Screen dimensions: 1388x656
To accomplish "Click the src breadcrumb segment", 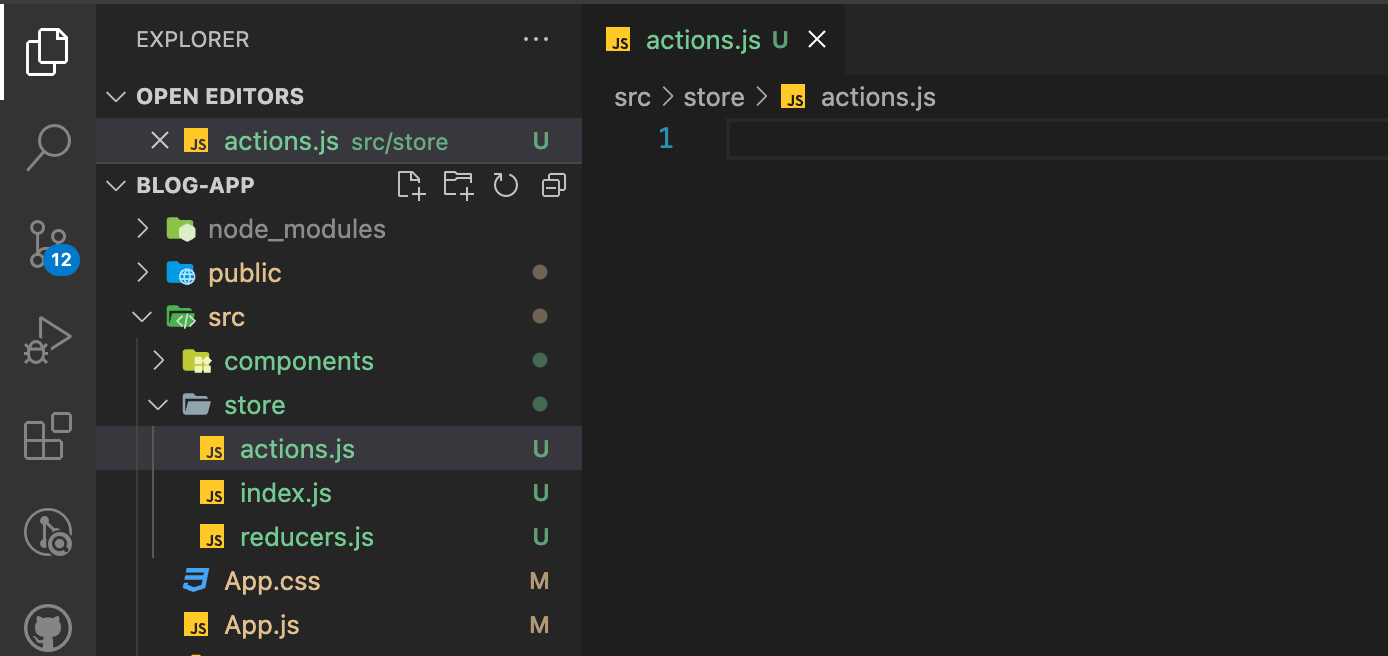I will (x=632, y=97).
